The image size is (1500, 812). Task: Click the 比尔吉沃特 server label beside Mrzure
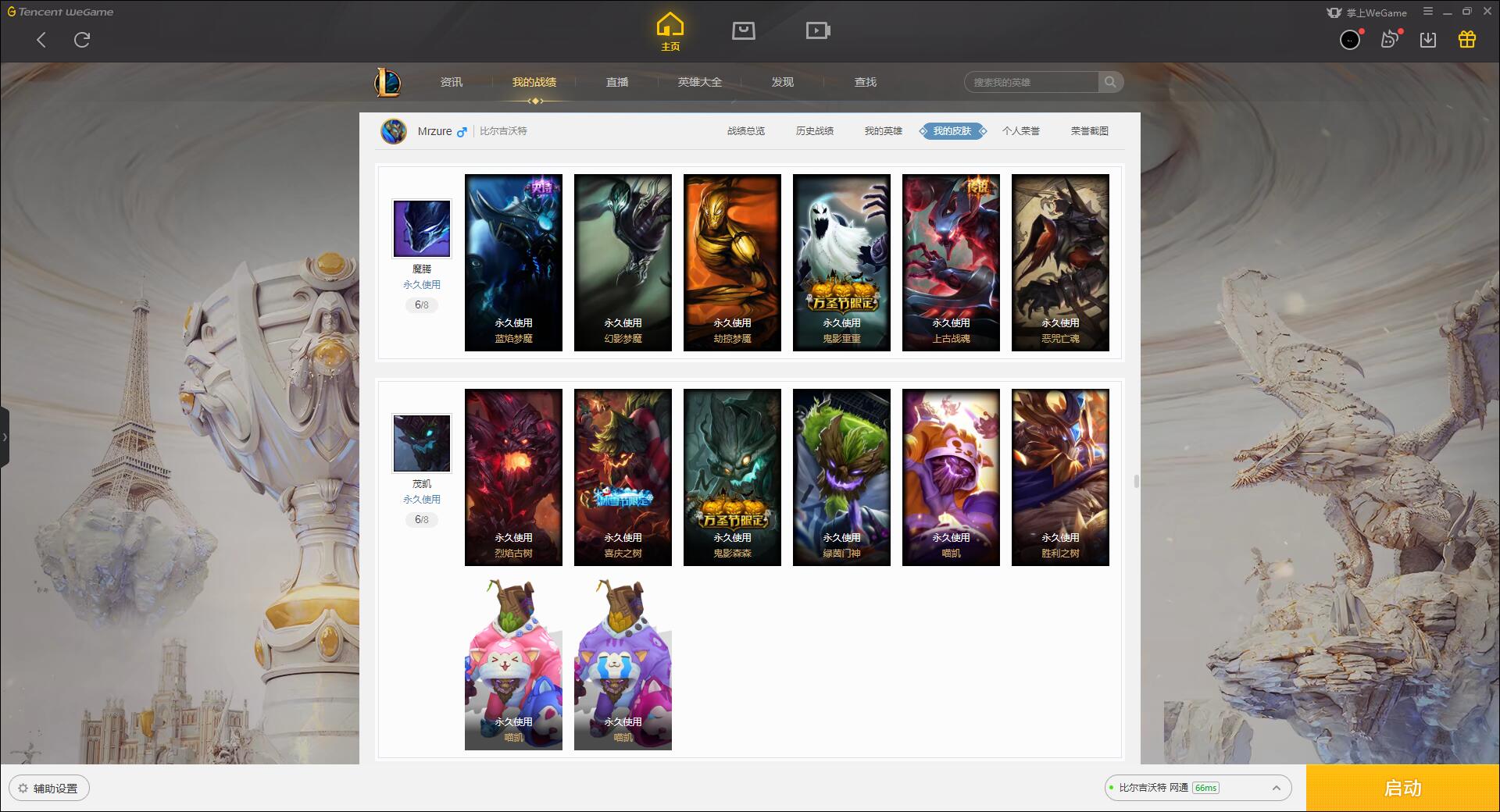pyautogui.click(x=503, y=131)
